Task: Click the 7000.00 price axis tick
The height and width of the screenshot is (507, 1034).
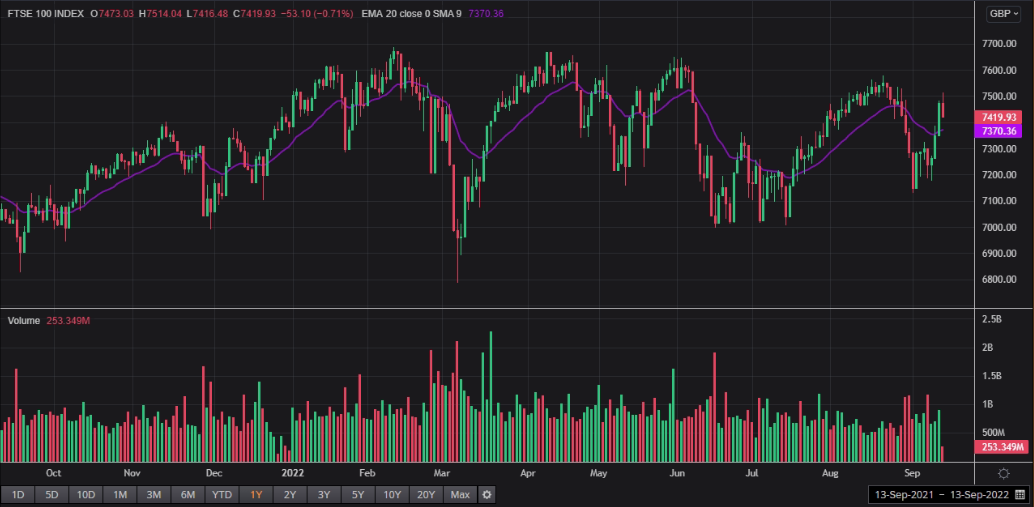Action: tap(1000, 227)
